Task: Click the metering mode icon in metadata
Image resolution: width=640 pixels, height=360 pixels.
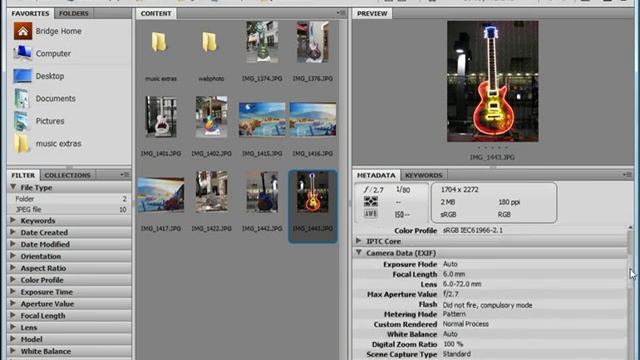Action: pyautogui.click(x=371, y=201)
